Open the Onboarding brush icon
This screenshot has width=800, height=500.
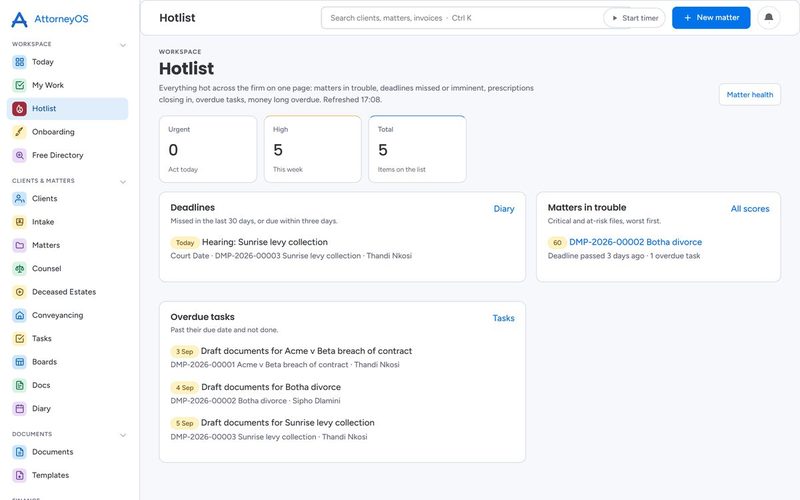(19, 132)
